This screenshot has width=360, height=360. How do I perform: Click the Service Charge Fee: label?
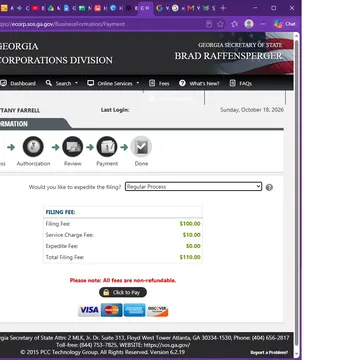(70, 235)
